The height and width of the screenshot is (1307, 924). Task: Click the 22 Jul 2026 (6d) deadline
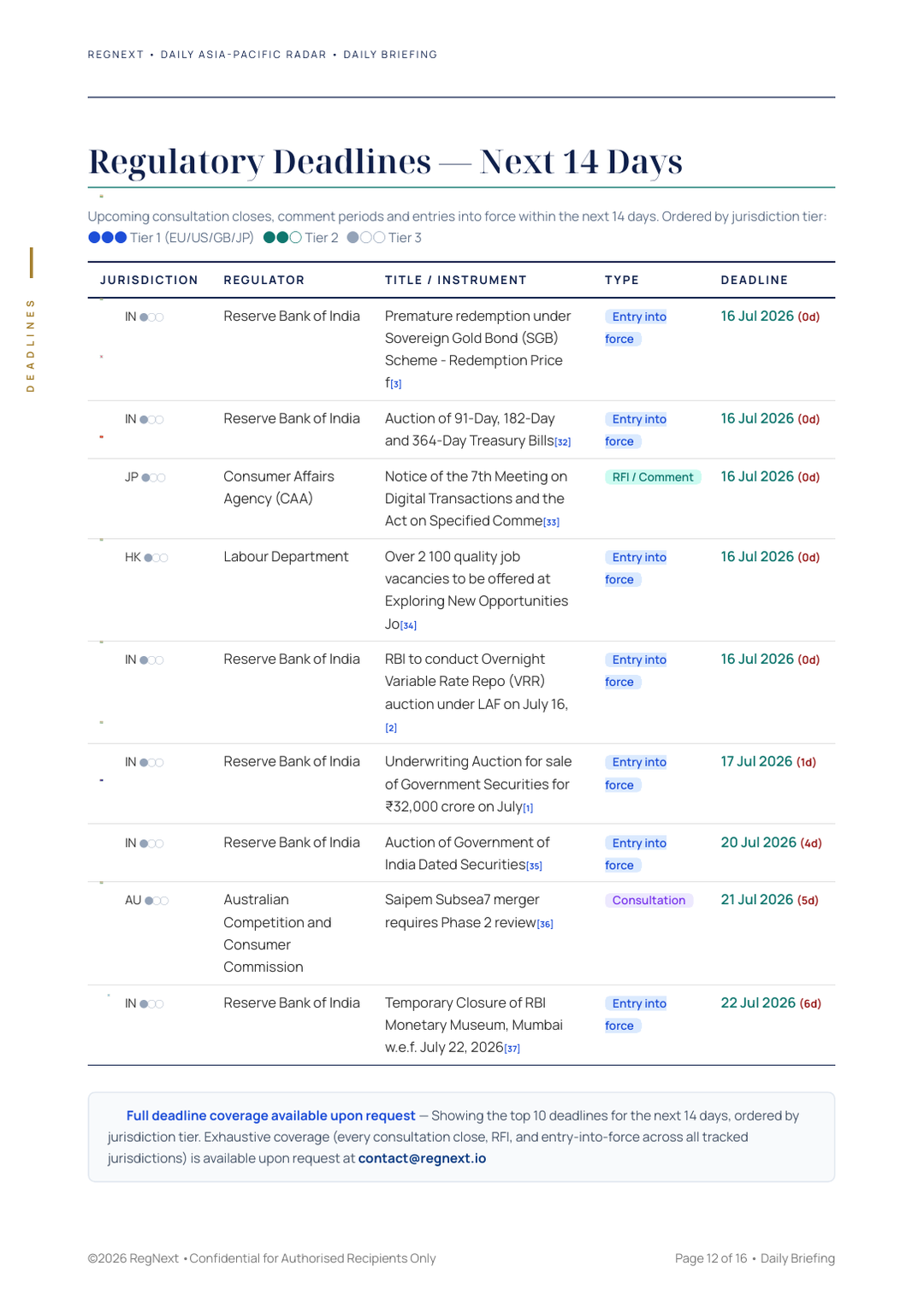coord(771,1003)
